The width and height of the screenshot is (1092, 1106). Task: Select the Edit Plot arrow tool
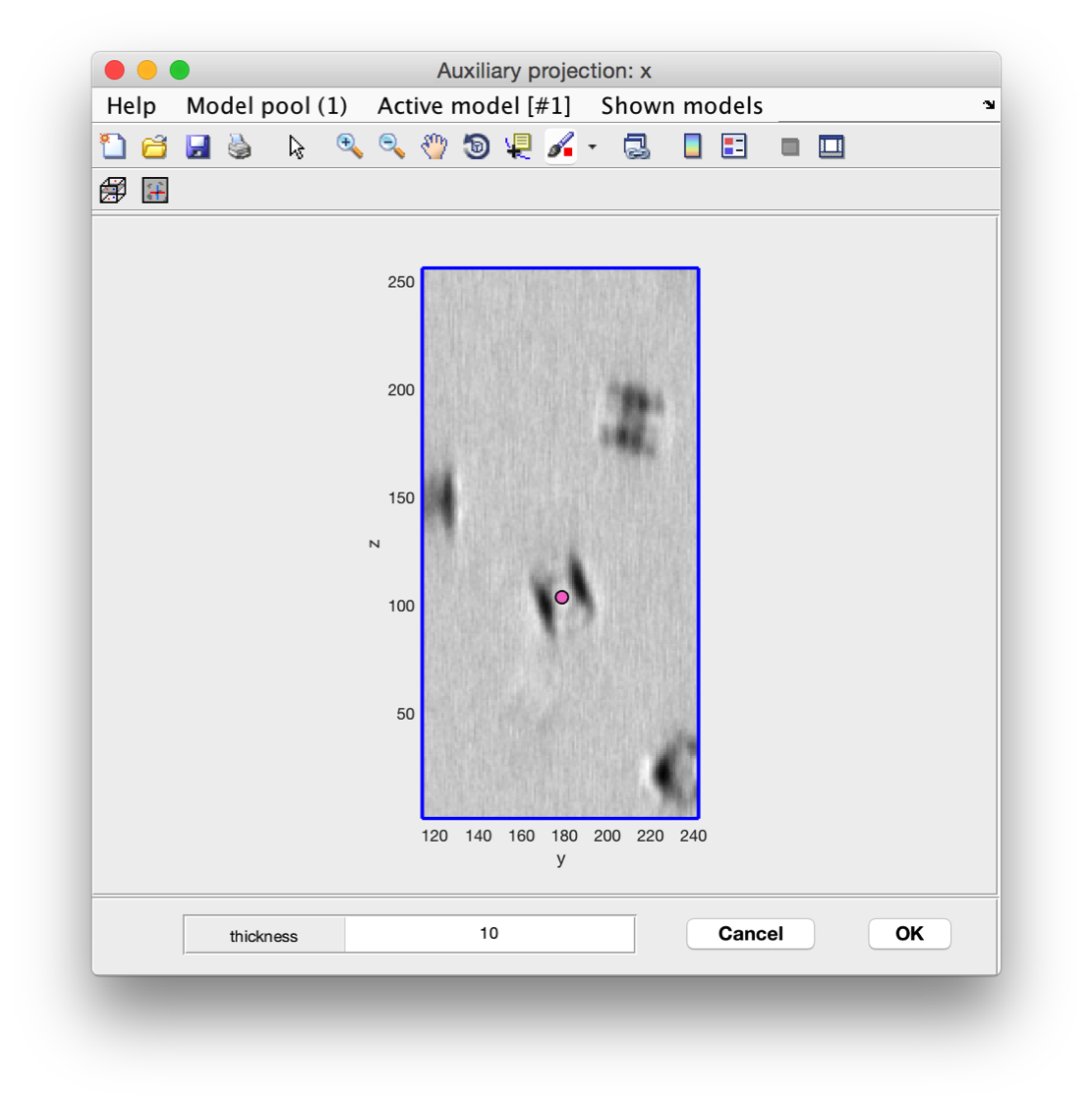296,146
